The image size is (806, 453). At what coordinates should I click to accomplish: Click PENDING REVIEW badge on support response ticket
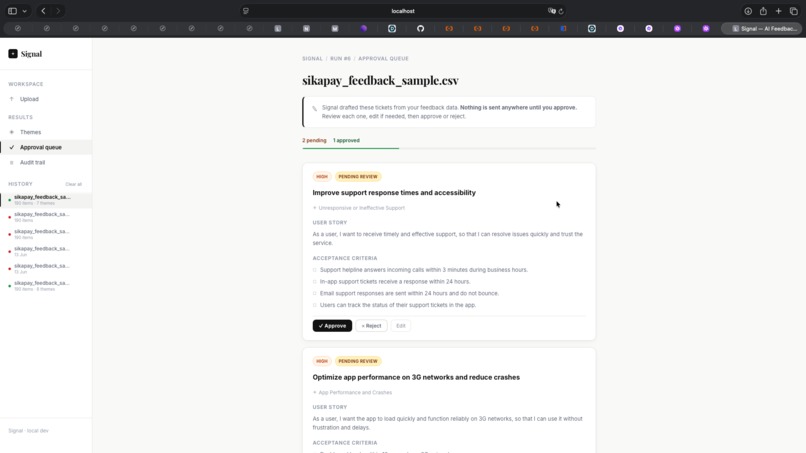pyautogui.click(x=358, y=176)
